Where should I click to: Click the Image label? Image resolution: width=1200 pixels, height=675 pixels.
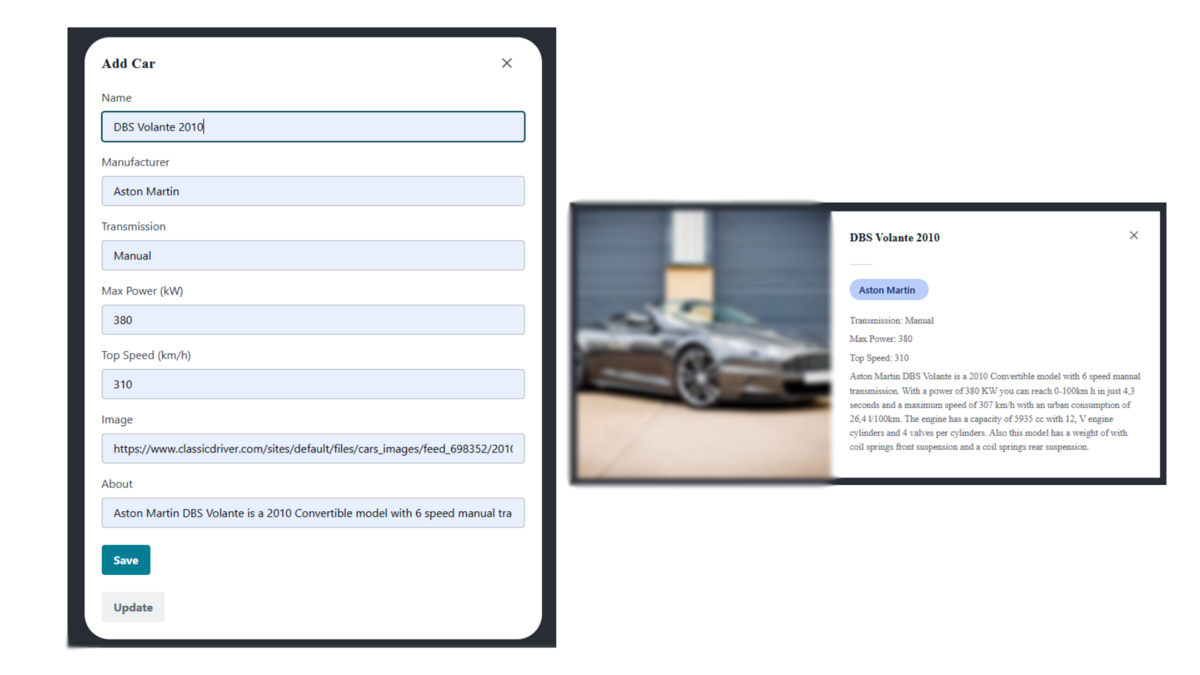(117, 420)
